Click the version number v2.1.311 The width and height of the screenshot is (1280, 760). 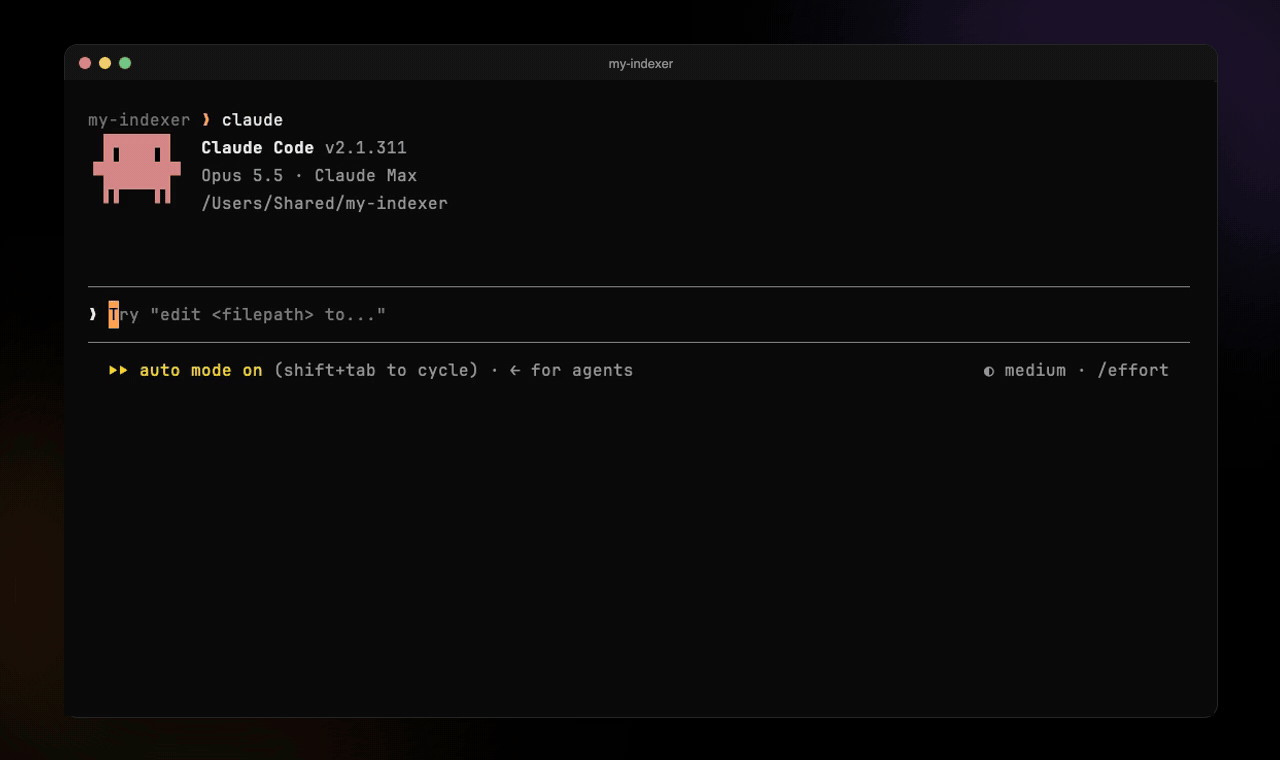click(x=366, y=148)
